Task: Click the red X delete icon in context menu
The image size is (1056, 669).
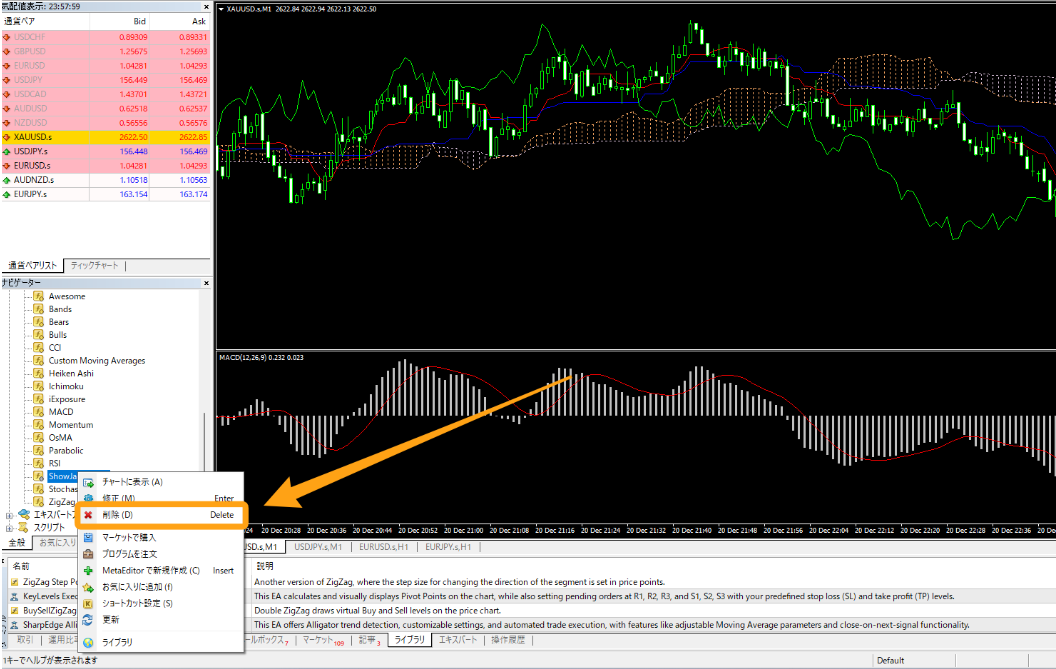Action: [x=88, y=515]
